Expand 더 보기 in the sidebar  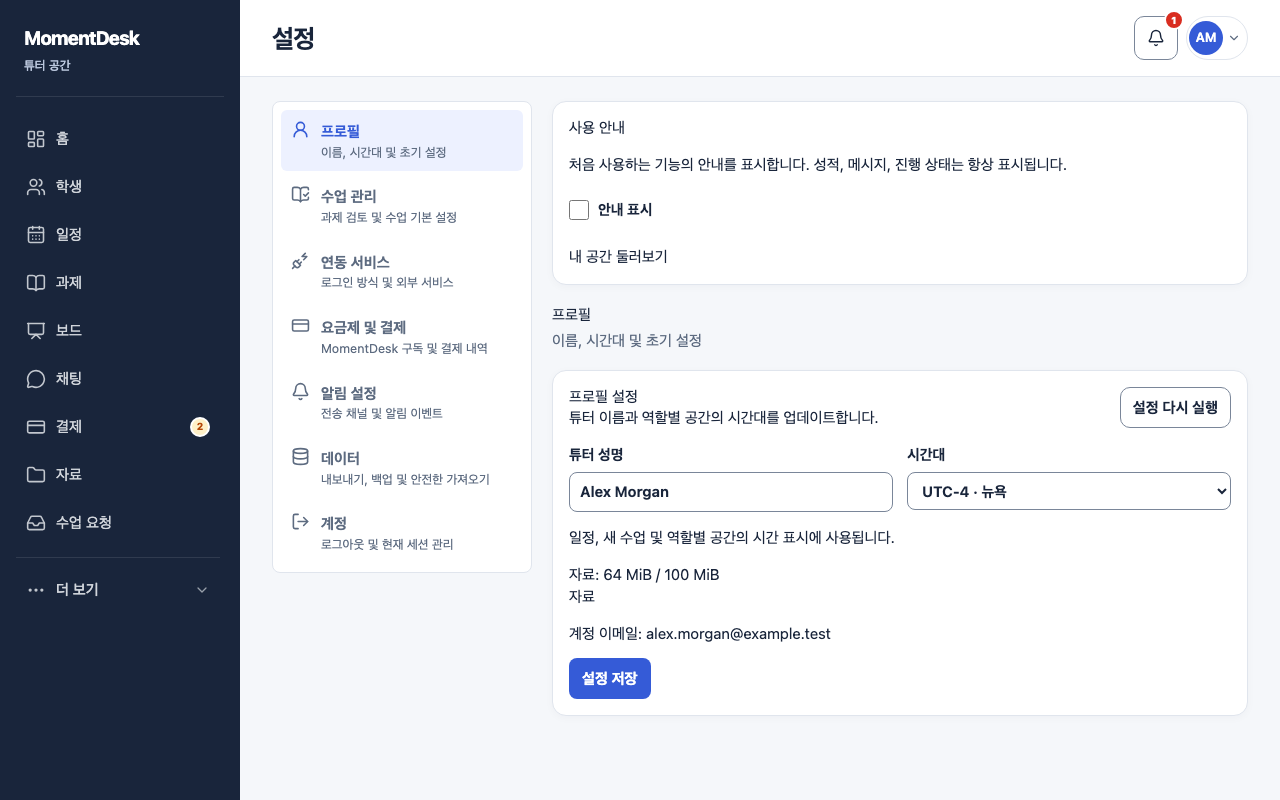(x=118, y=590)
